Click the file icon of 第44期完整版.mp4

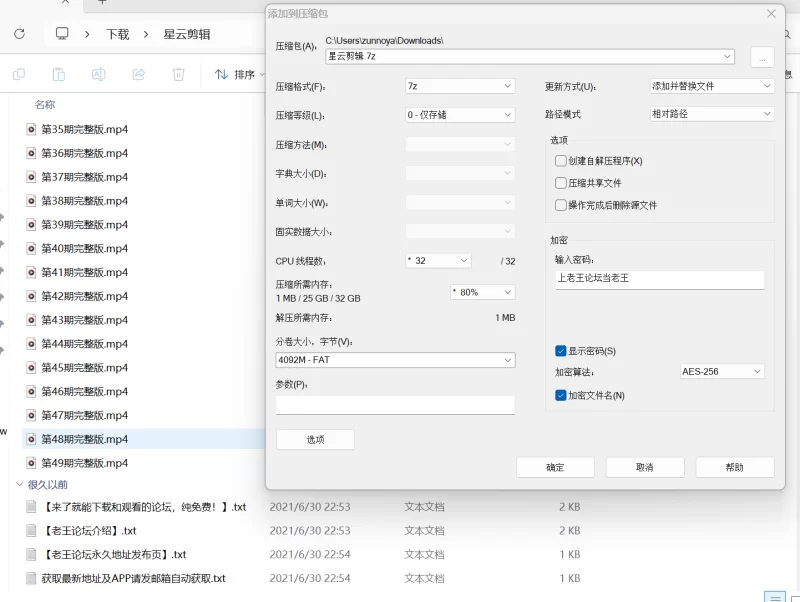[x=31, y=343]
